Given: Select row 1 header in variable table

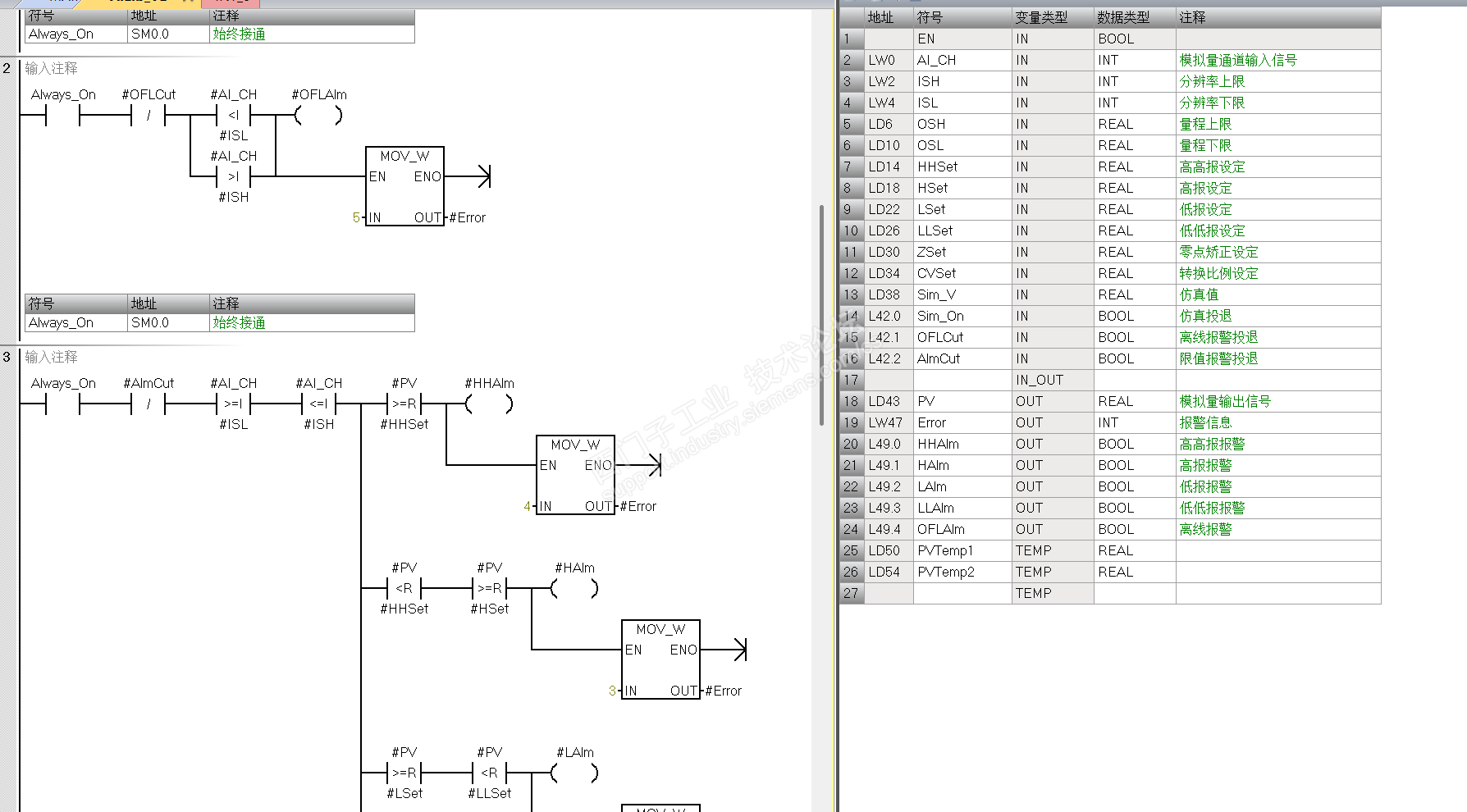Looking at the screenshot, I should pos(852,39).
